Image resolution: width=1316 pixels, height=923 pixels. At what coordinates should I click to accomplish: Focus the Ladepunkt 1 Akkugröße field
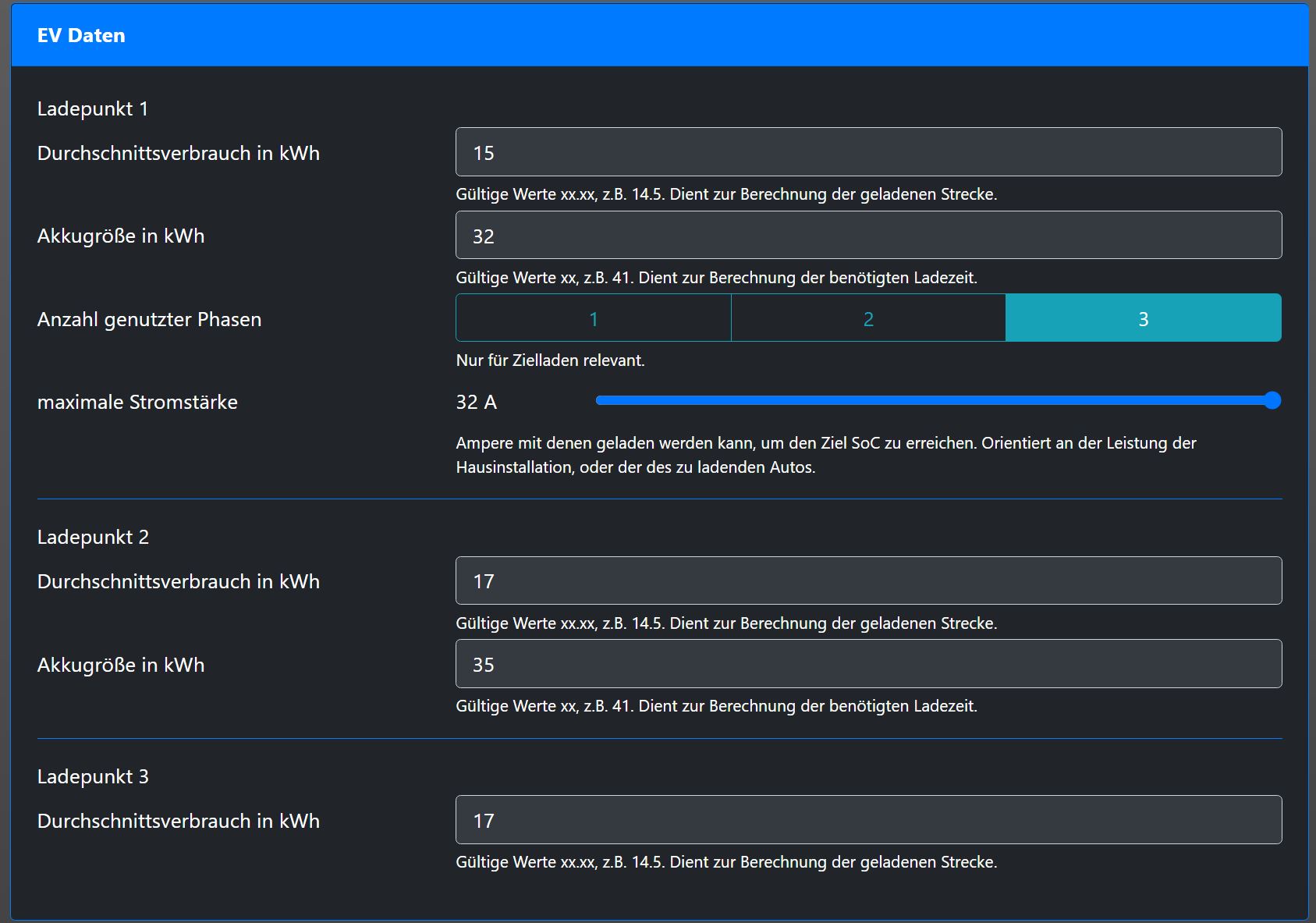868,236
